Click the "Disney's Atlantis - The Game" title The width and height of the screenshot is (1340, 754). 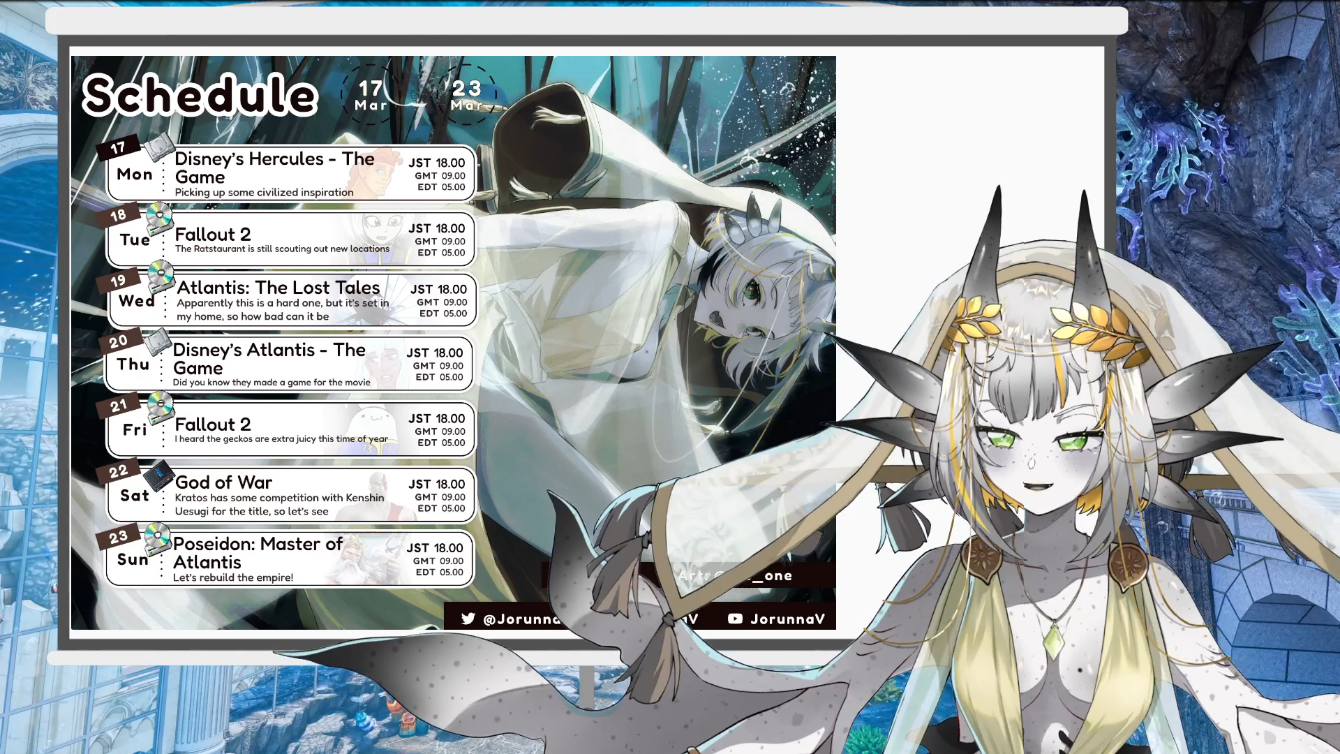[270, 359]
